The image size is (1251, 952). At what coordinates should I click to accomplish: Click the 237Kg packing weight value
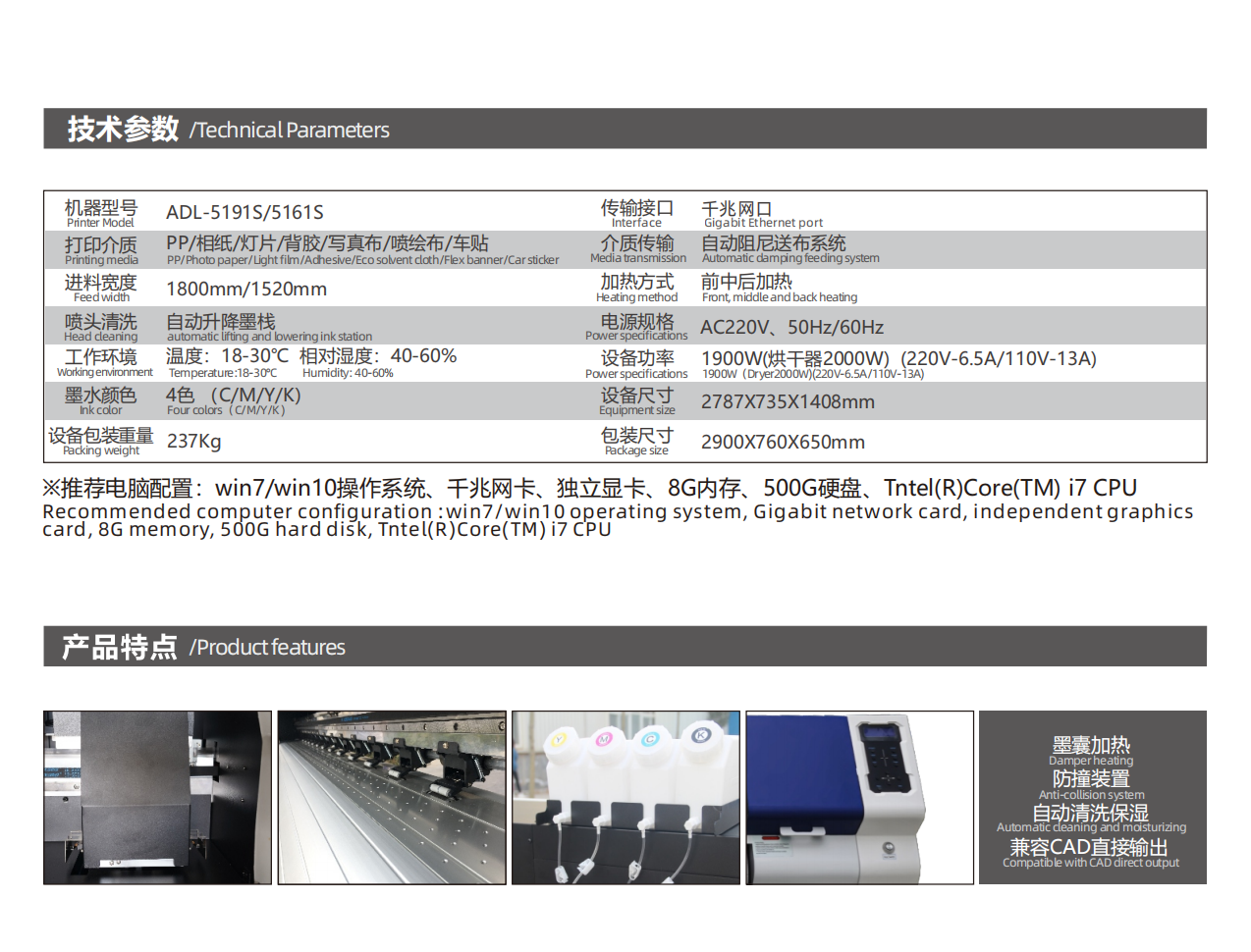(194, 442)
